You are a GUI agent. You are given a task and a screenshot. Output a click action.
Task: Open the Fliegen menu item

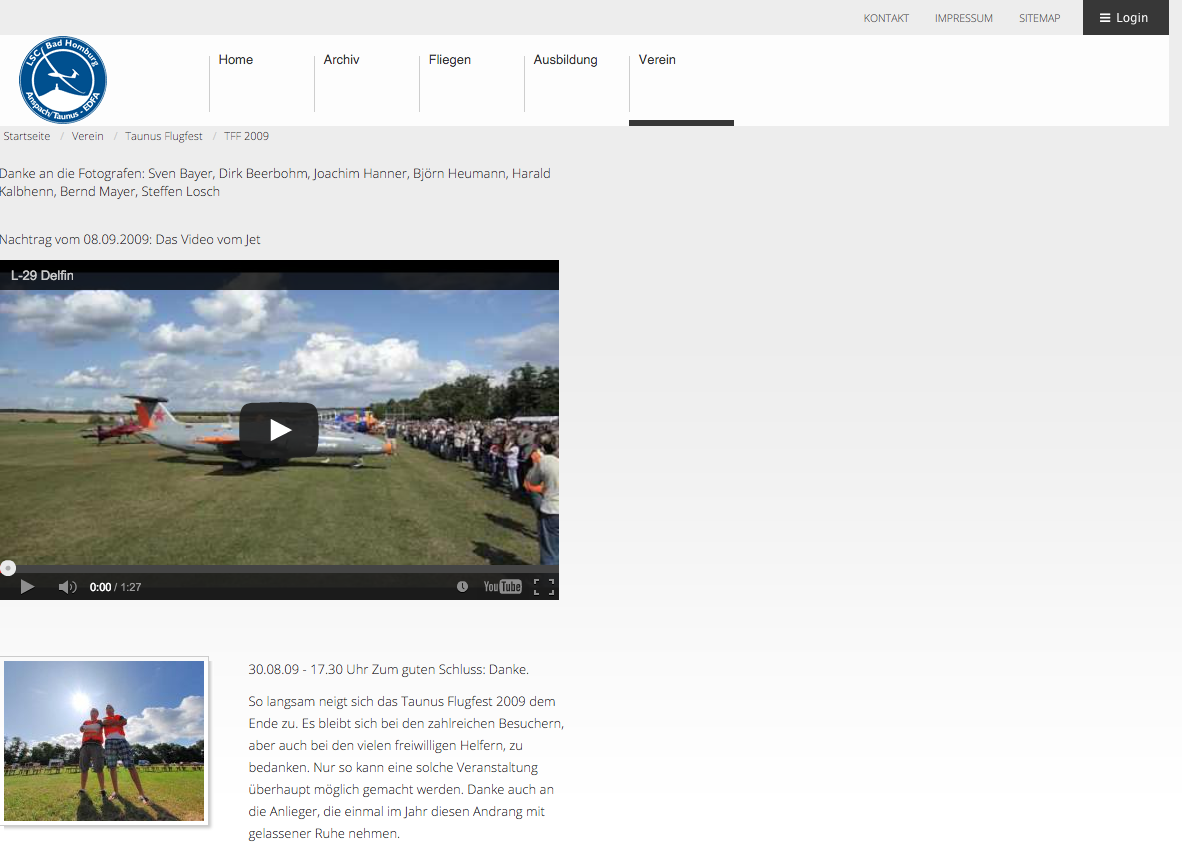449,60
